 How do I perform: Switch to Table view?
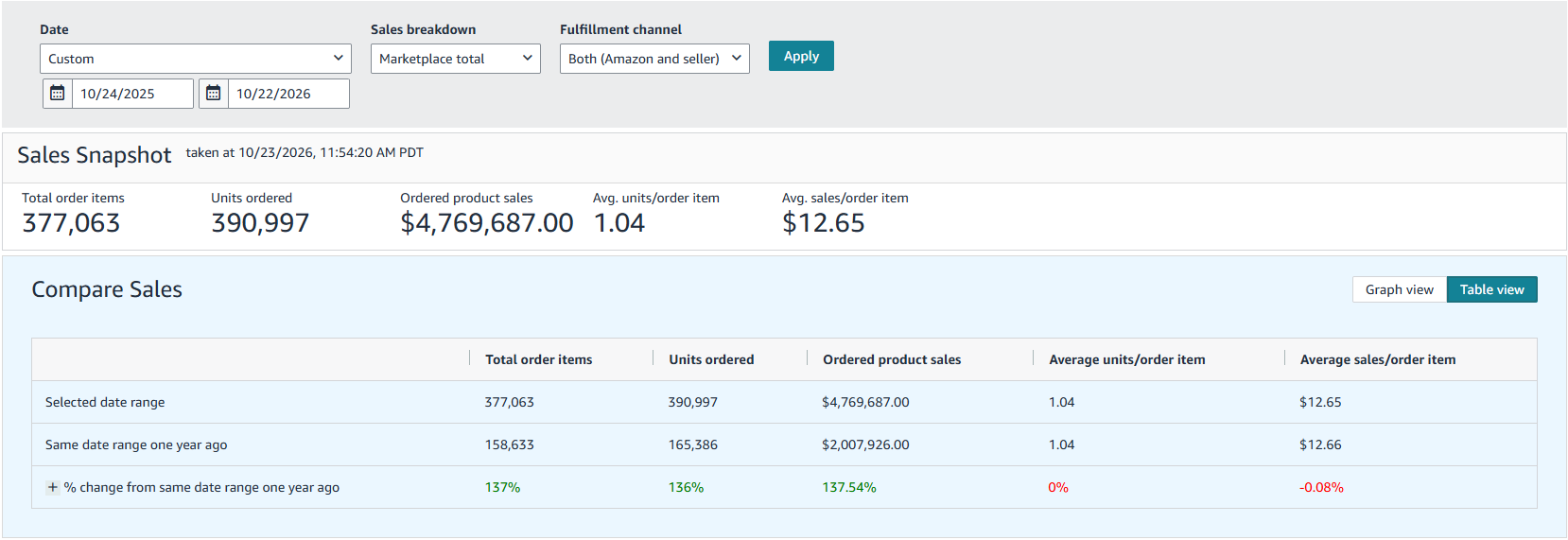pyautogui.click(x=1492, y=289)
